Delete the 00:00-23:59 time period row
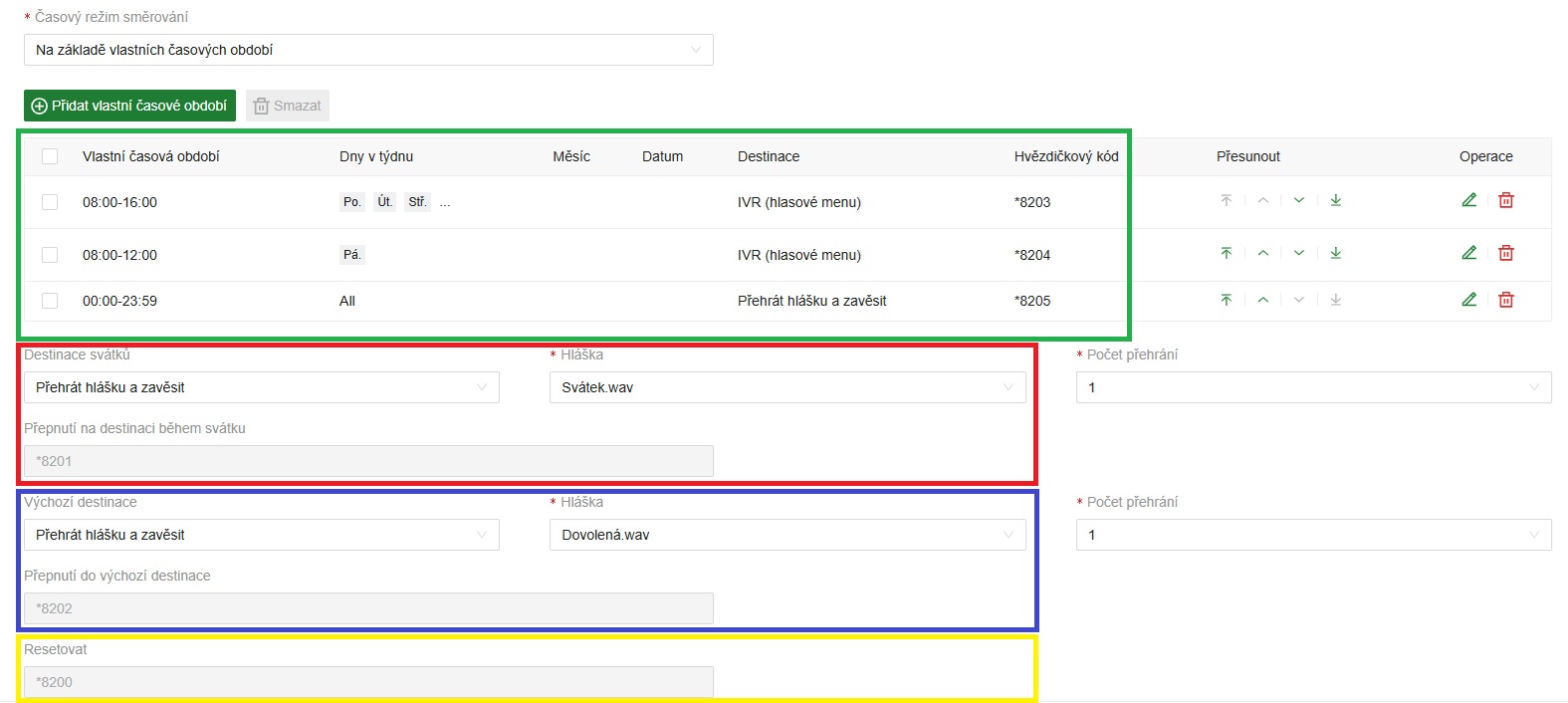The image size is (1568, 703). click(1505, 300)
